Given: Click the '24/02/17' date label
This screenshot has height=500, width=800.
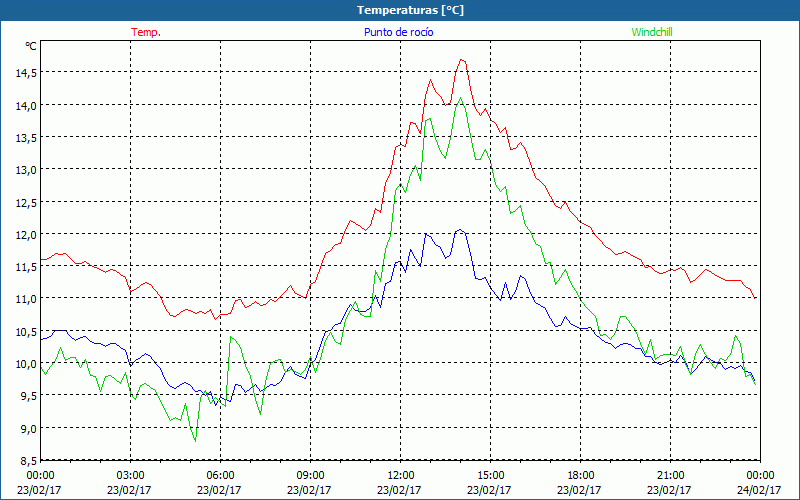Looking at the screenshot, I should tap(759, 490).
